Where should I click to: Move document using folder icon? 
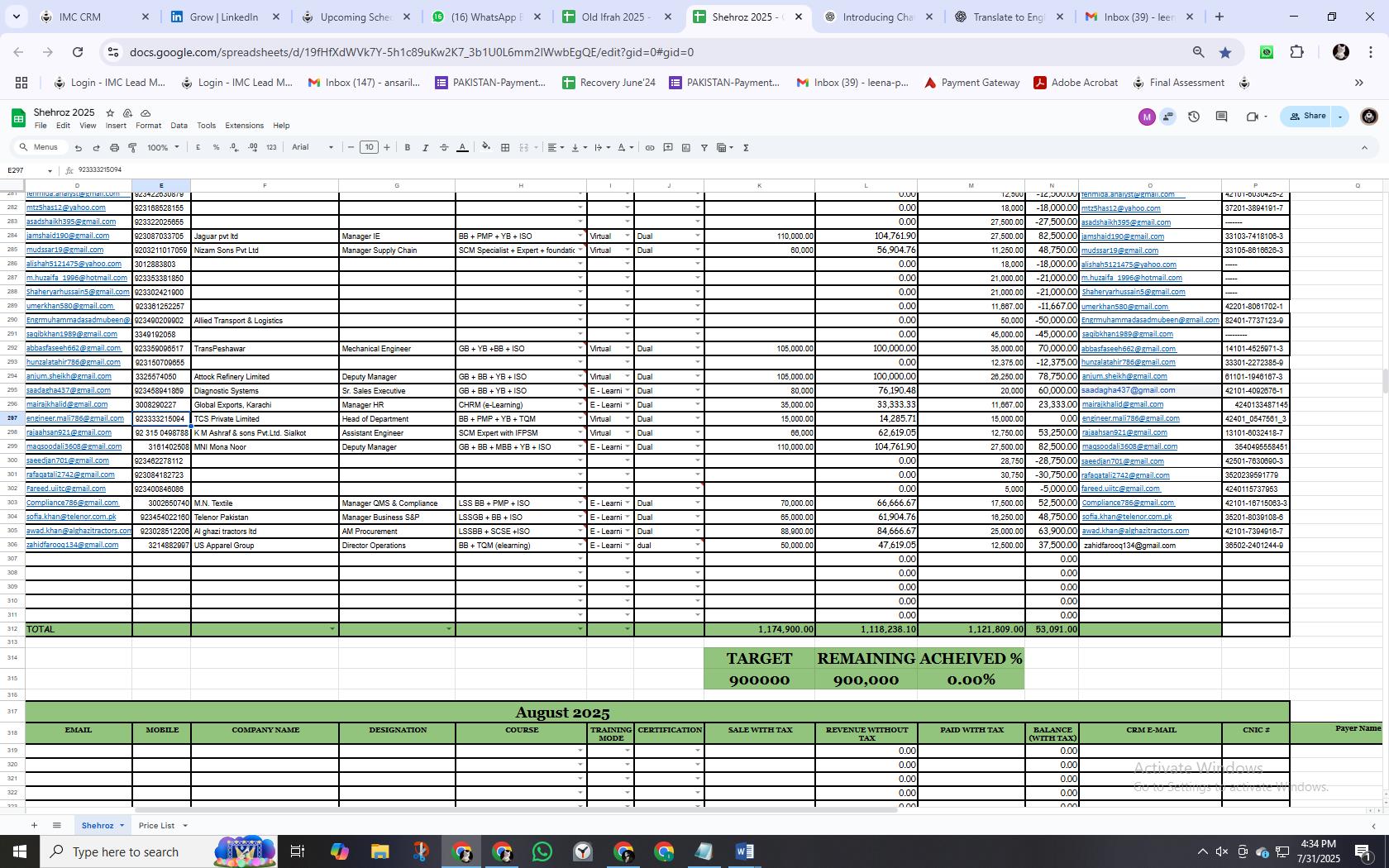[127, 112]
